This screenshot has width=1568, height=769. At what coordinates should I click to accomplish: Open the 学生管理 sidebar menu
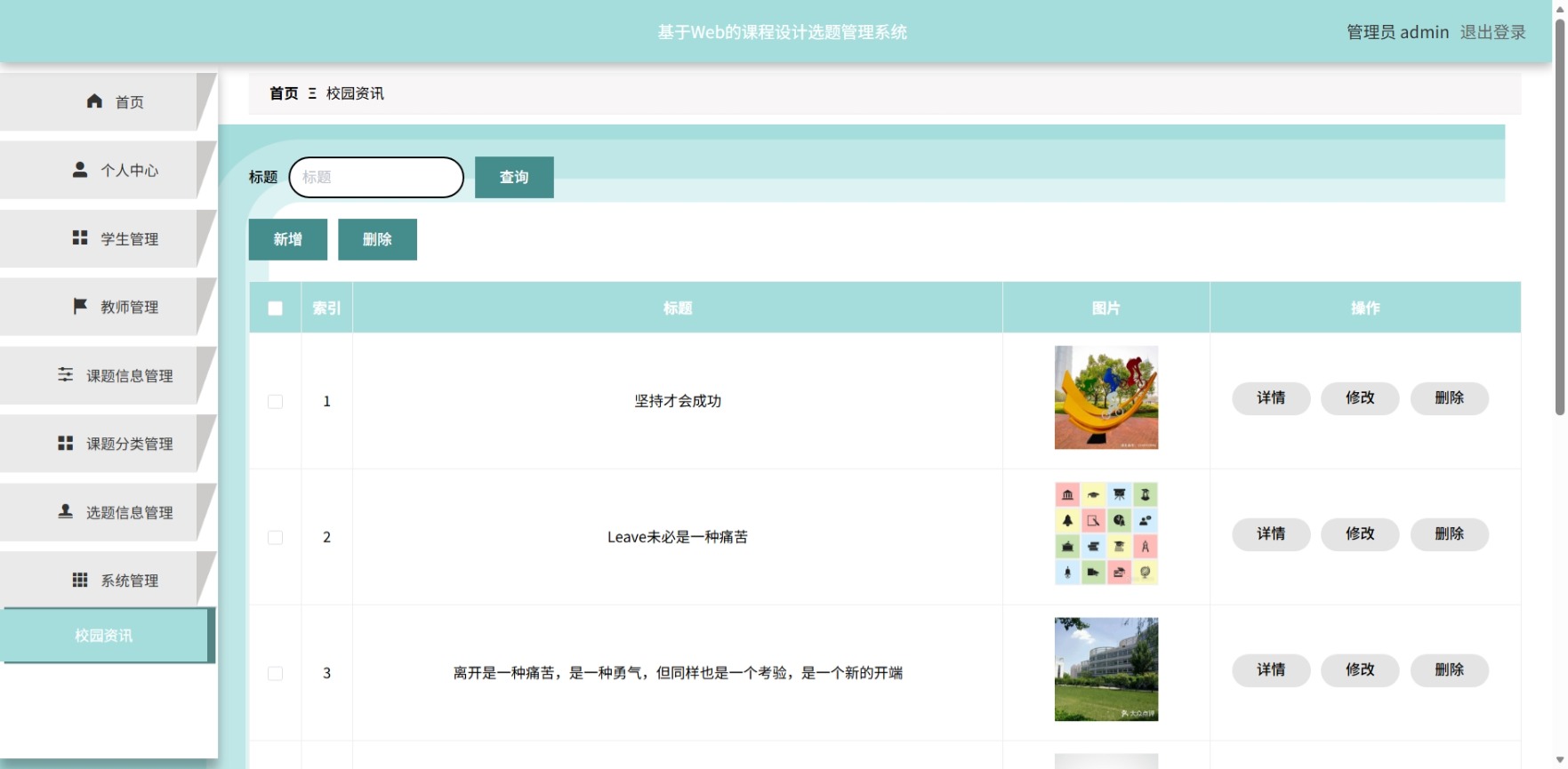108,239
